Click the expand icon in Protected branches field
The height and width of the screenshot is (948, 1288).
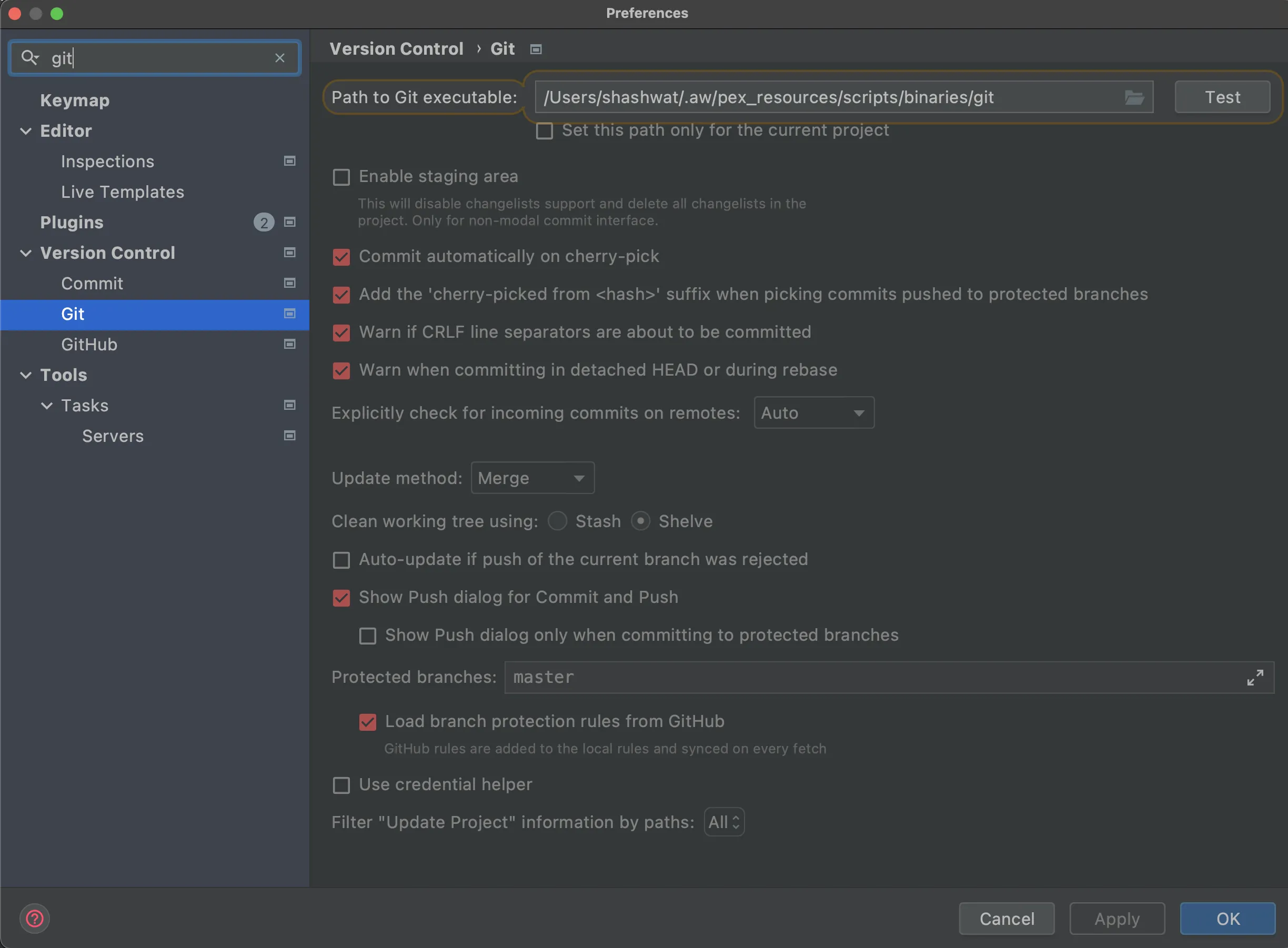[1255, 677]
